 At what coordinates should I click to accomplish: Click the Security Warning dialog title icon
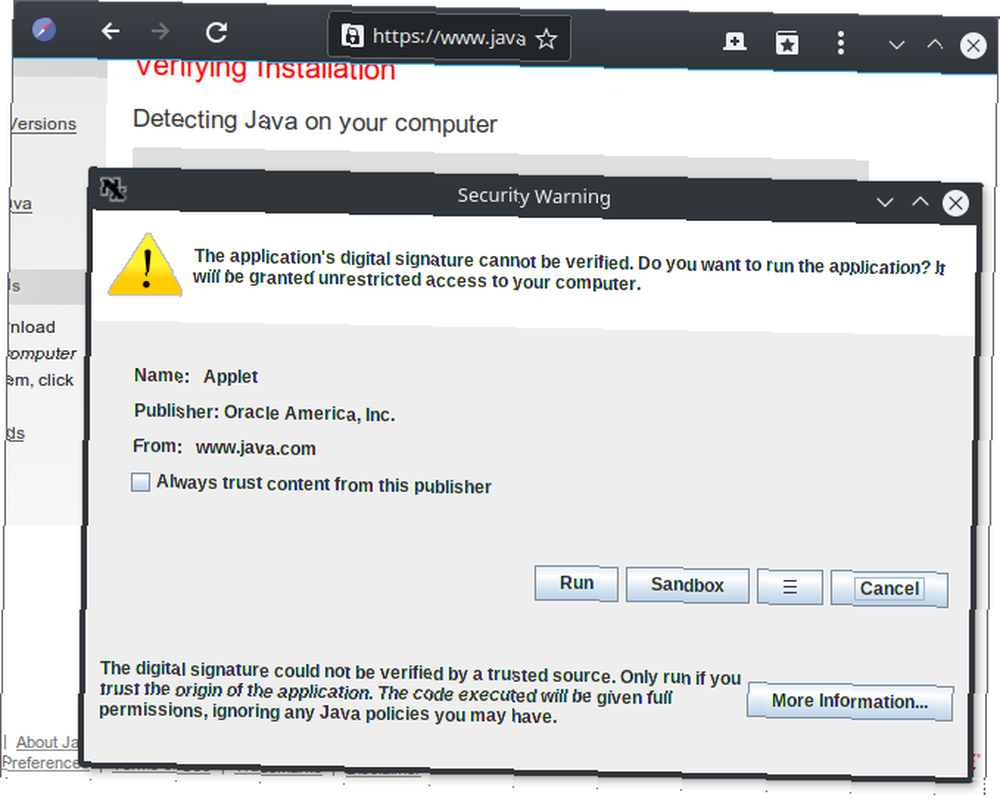coord(114,189)
